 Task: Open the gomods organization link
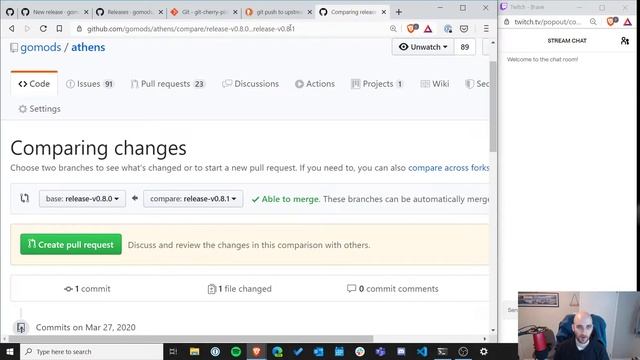pos(40,47)
